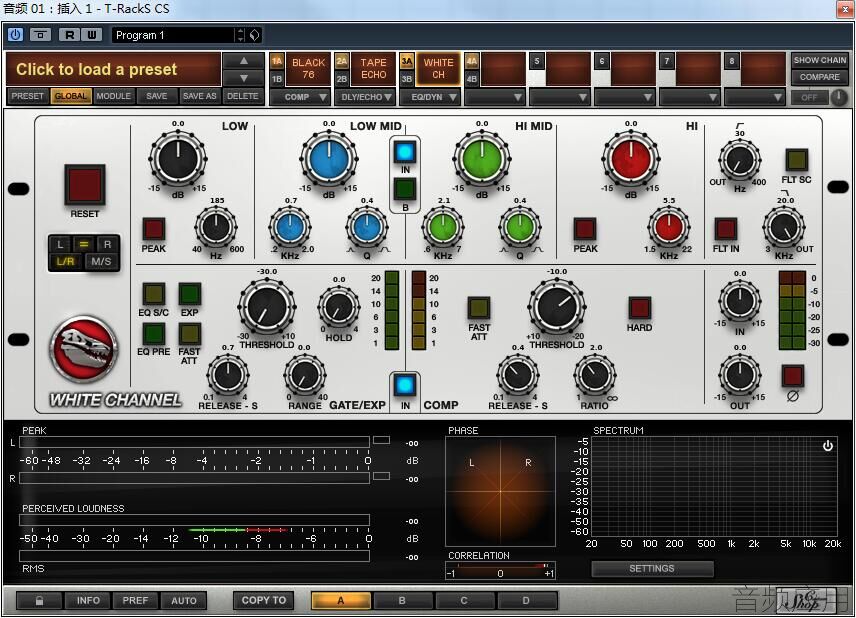Screen dimensions: 856x618
Task: Click the White Channel dinosaur logo
Action: pos(84,349)
